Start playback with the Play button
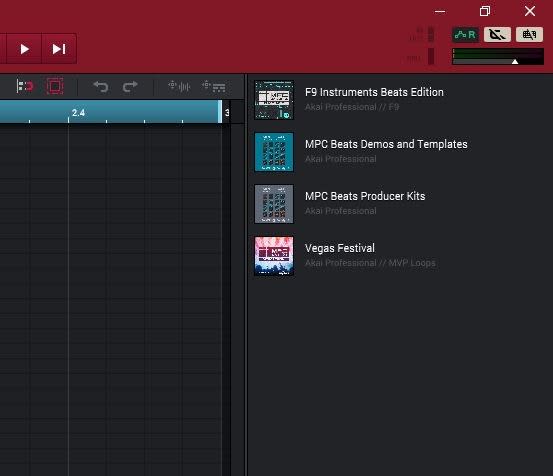The width and height of the screenshot is (553, 476). click(x=24, y=49)
